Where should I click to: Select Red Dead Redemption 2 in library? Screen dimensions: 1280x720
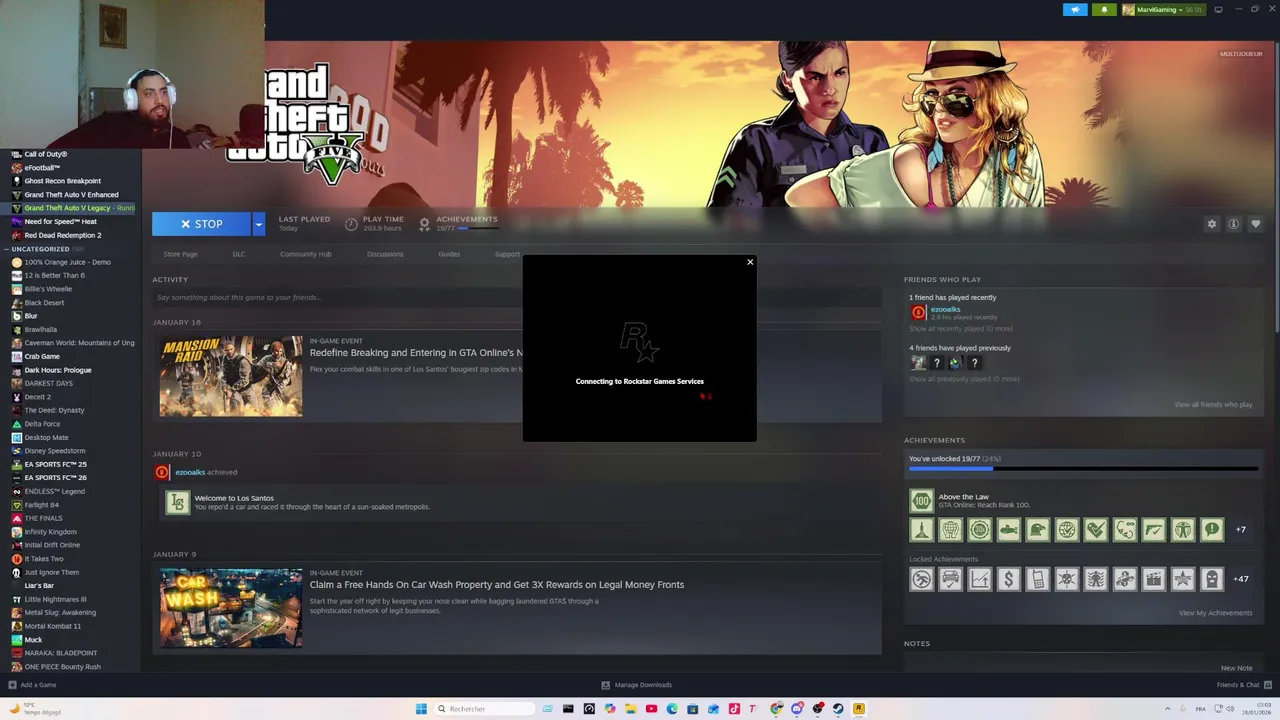(63, 235)
